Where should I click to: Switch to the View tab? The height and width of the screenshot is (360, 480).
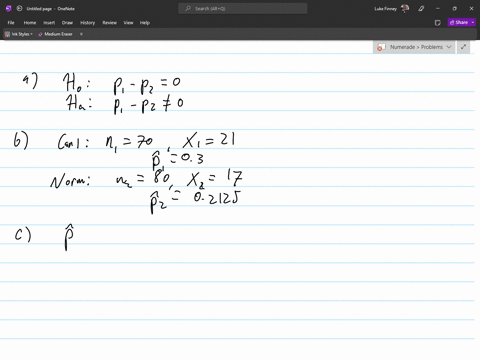pos(128,23)
